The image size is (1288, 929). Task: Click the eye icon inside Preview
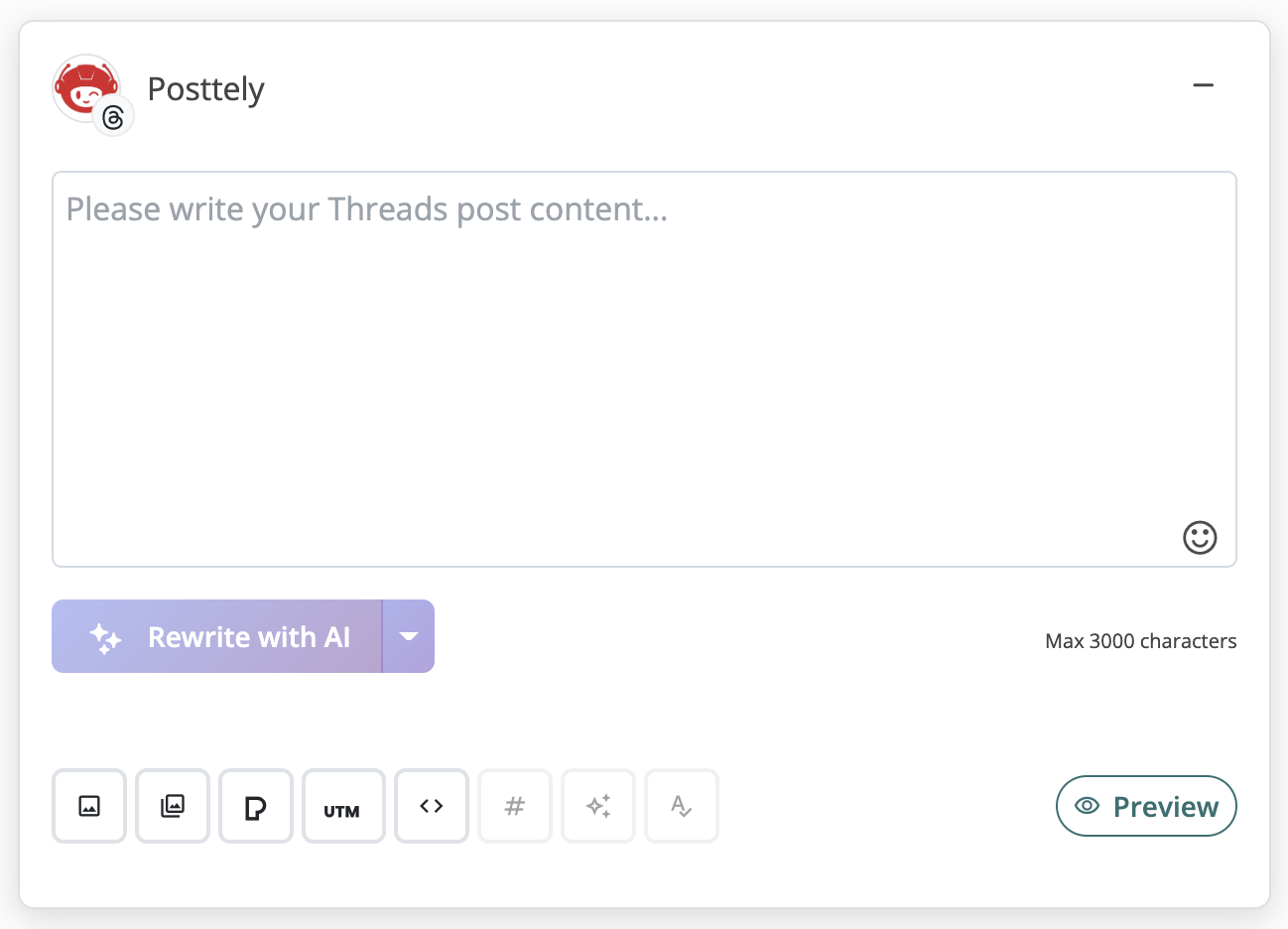click(1088, 806)
